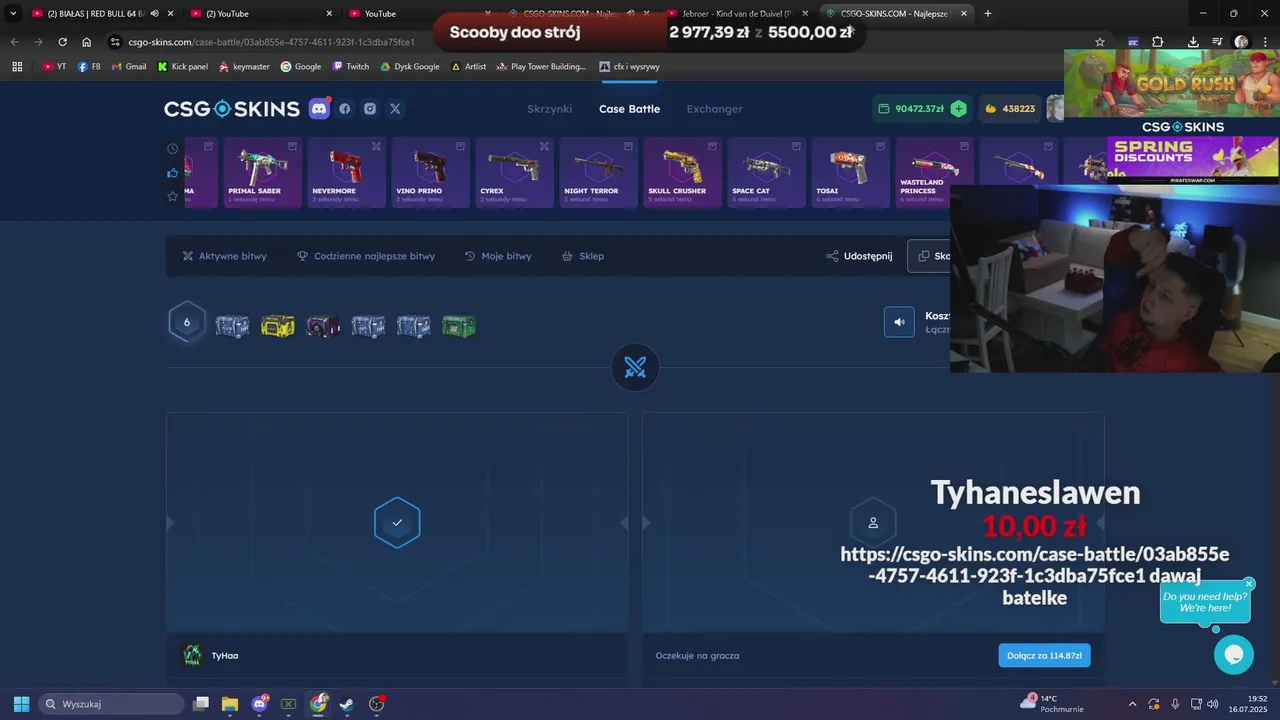Click the CSGO-SKINS logo
The height and width of the screenshot is (720, 1280).
[x=232, y=109]
